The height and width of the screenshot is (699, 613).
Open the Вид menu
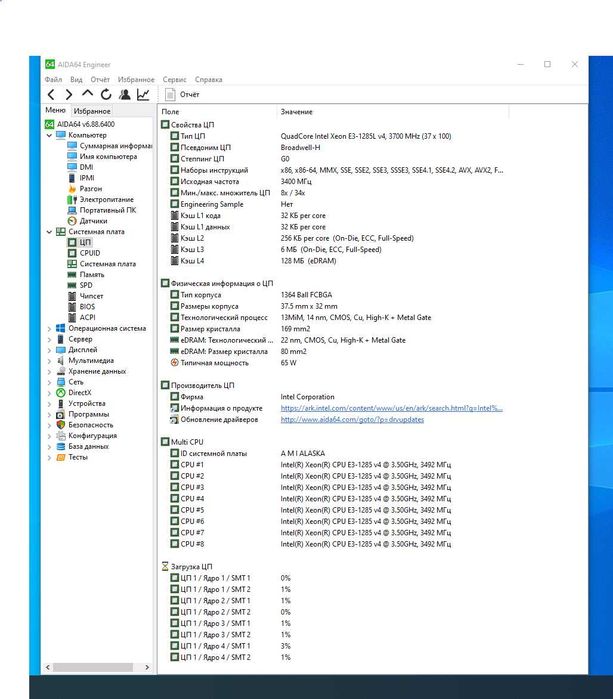[x=76, y=79]
